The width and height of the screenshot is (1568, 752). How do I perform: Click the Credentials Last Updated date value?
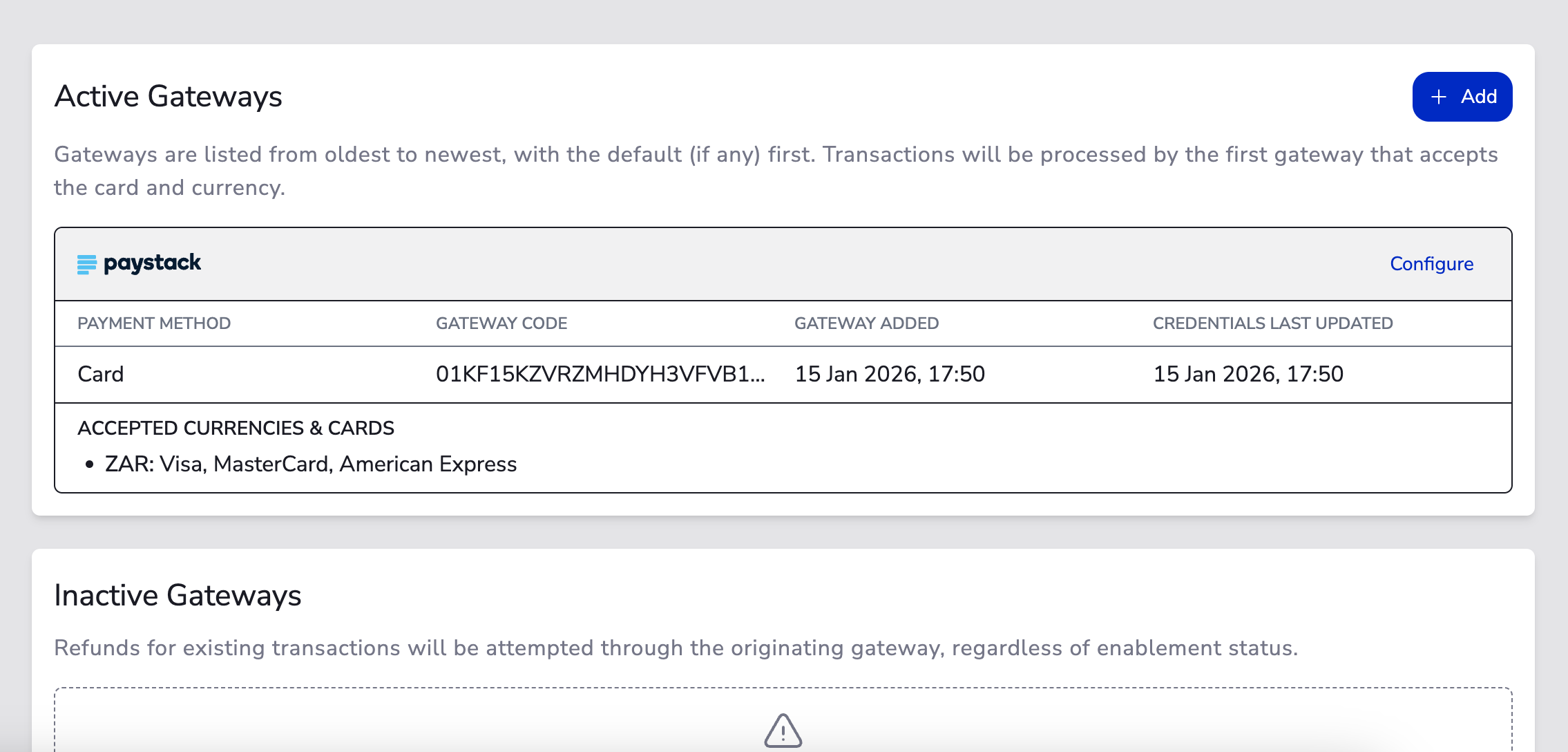1248,374
